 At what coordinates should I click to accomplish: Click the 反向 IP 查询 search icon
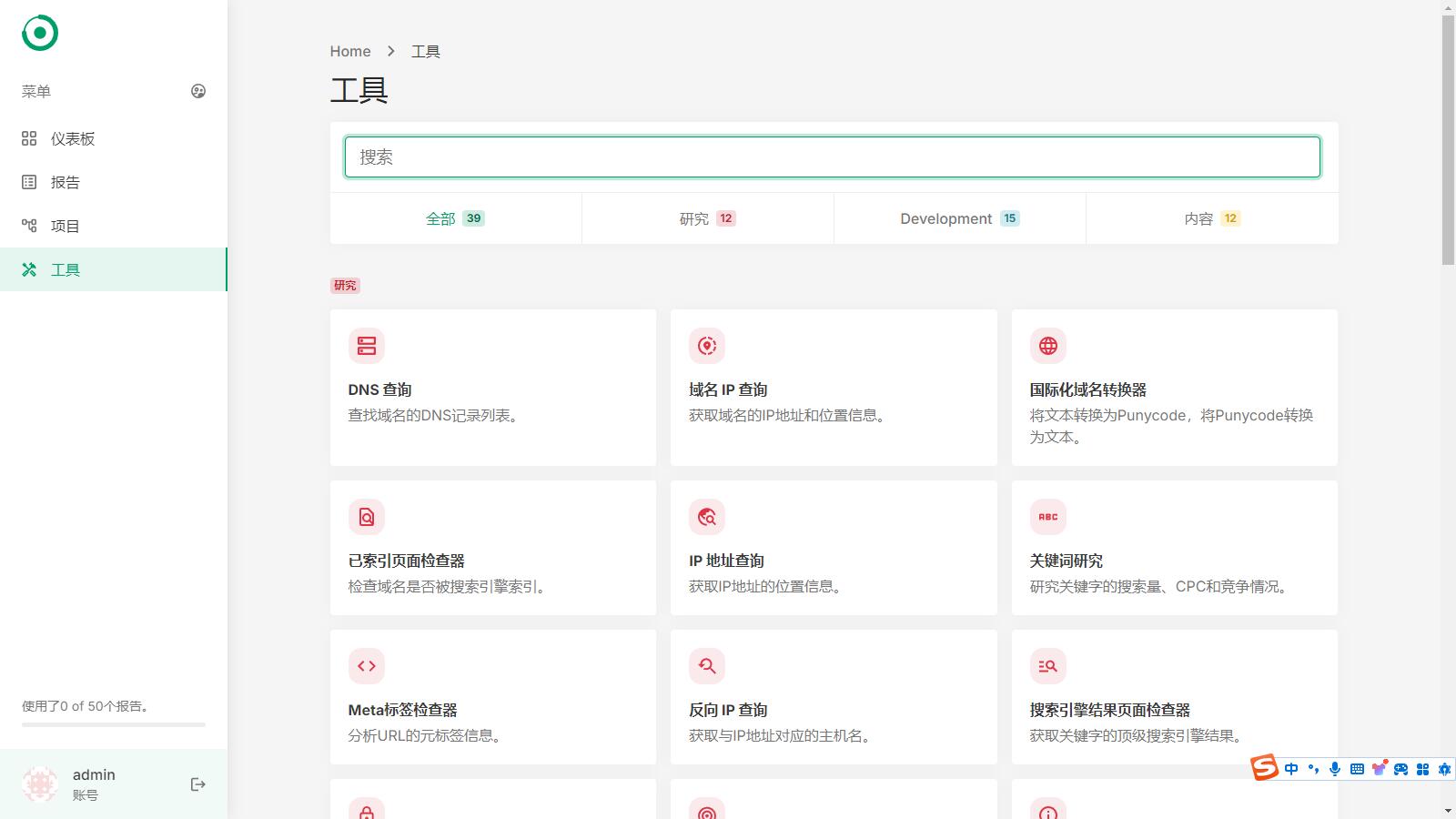point(707,666)
